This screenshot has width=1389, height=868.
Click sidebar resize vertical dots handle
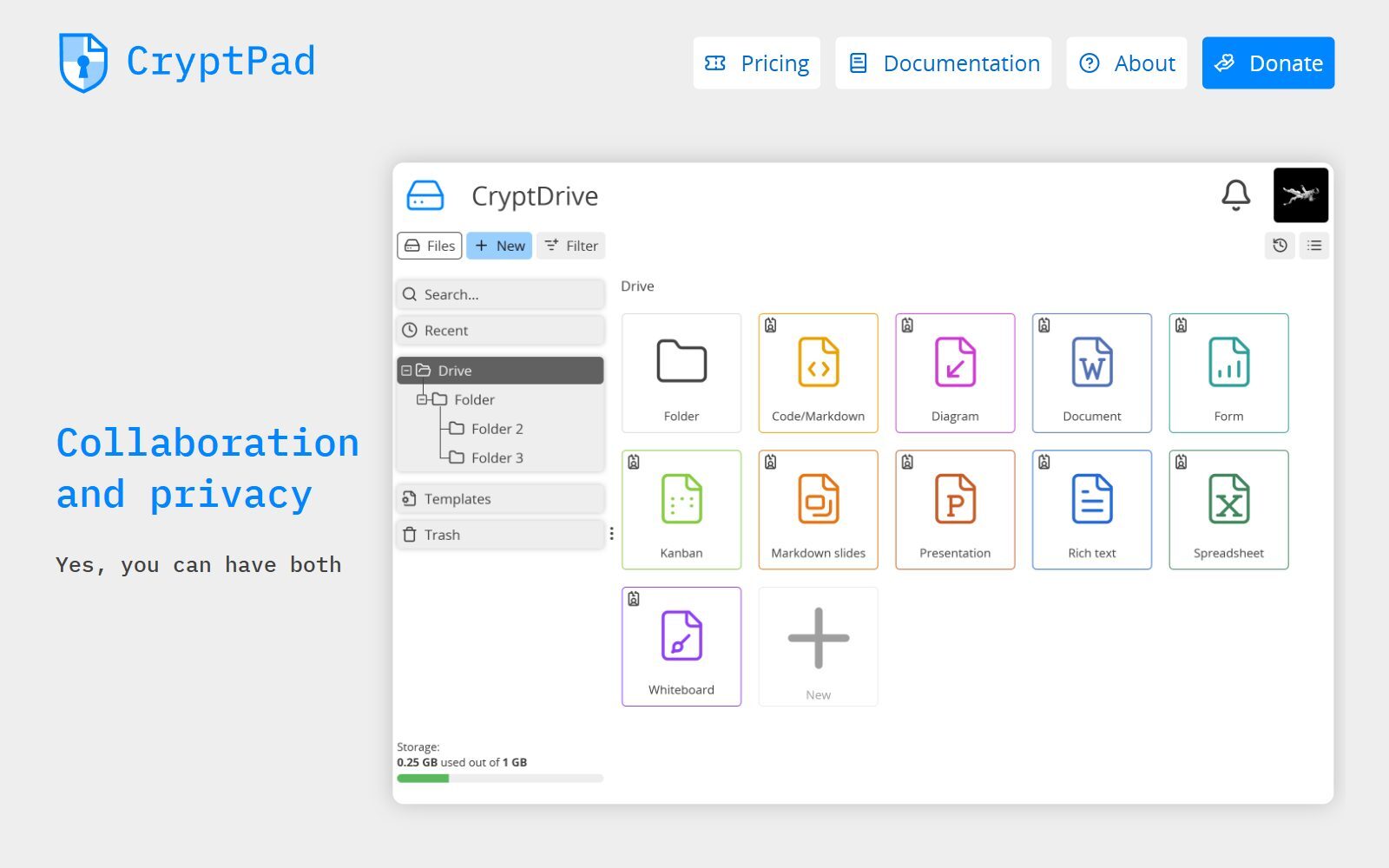(x=611, y=534)
